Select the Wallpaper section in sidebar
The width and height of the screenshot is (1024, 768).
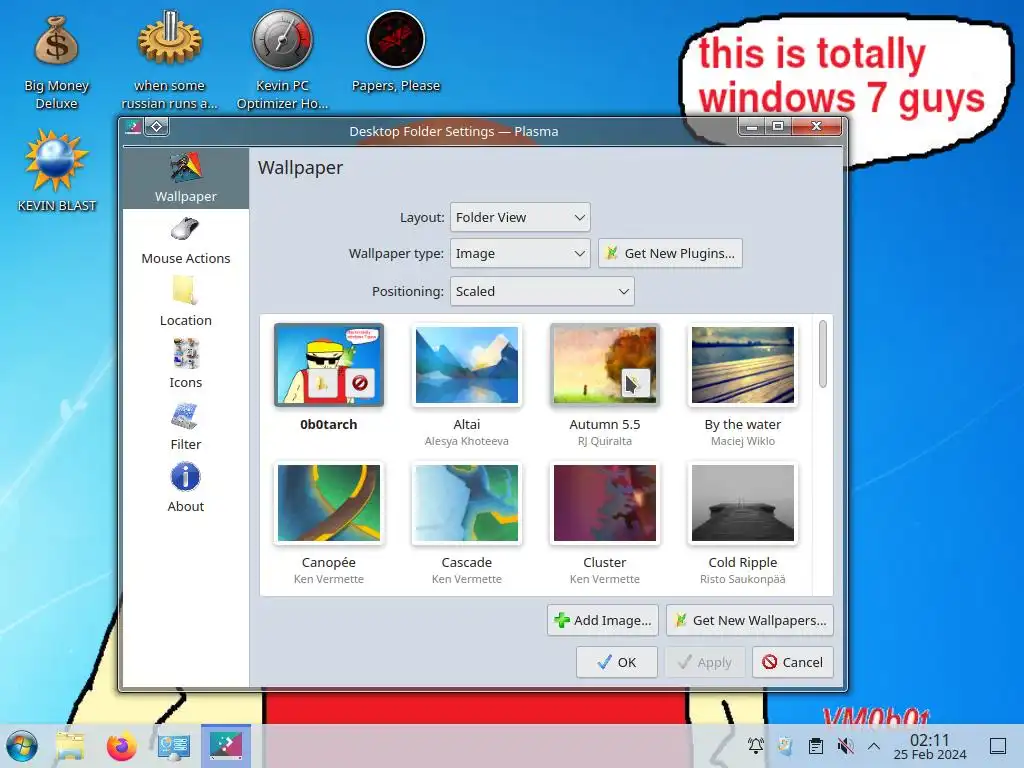point(185,178)
